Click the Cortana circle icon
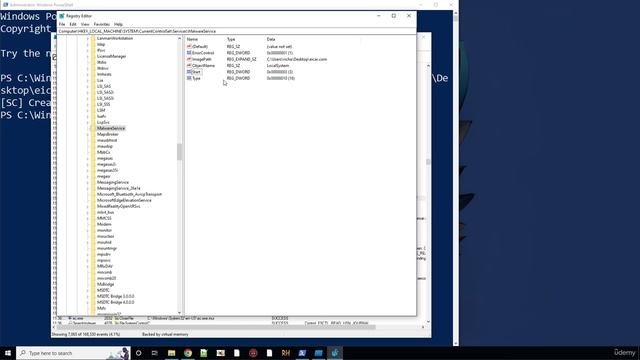Screen dimensions: 640x360 point(138,353)
